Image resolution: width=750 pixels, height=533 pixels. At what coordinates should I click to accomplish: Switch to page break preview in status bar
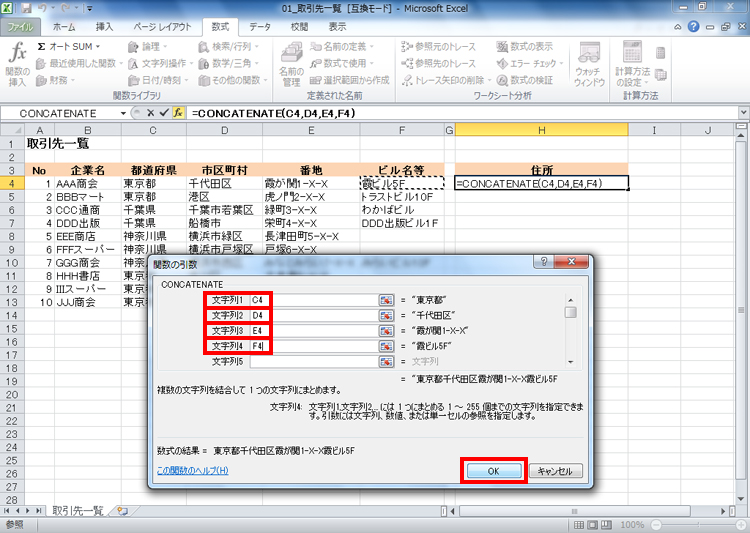[606, 525]
